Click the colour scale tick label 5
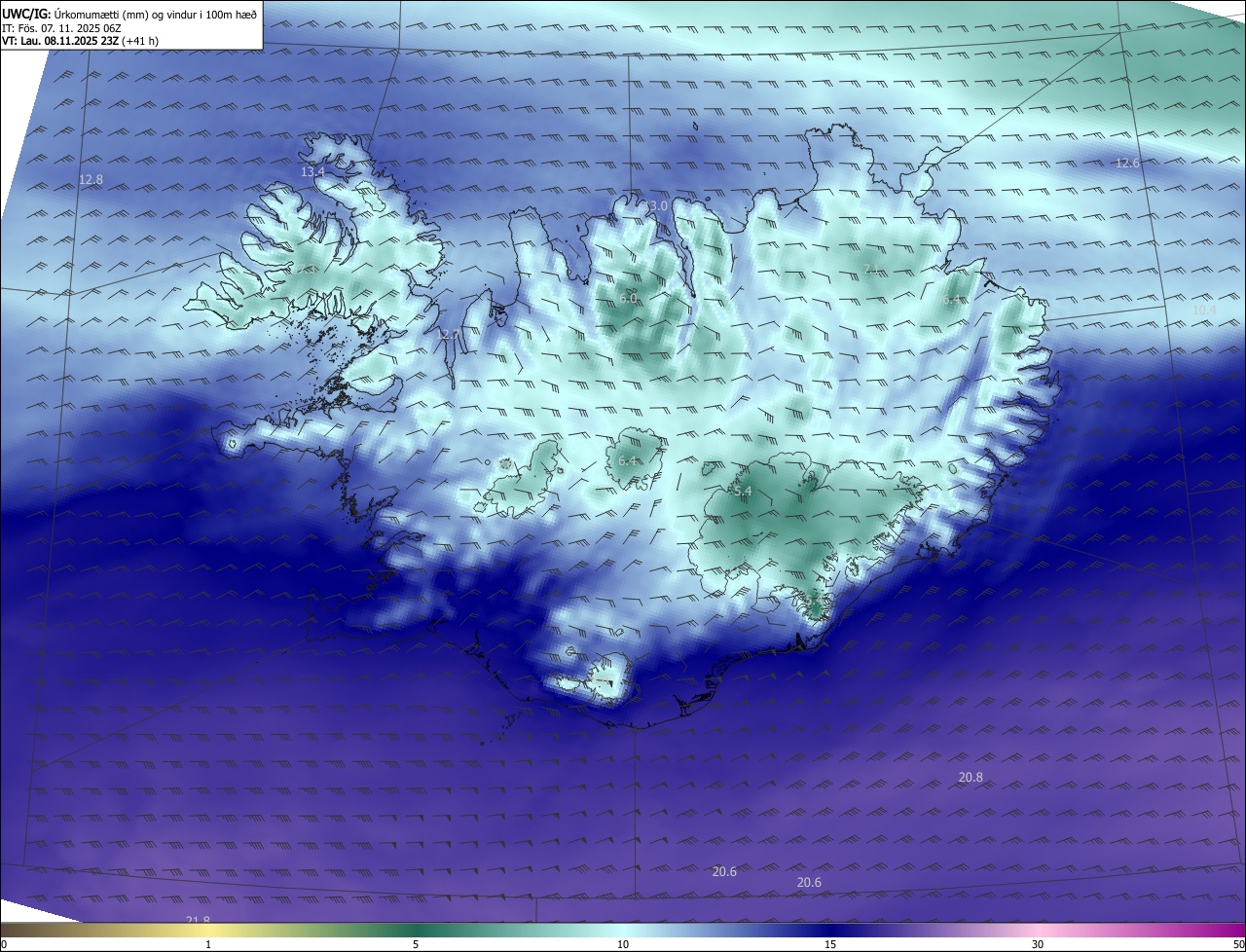The height and width of the screenshot is (952, 1246). tap(416, 944)
